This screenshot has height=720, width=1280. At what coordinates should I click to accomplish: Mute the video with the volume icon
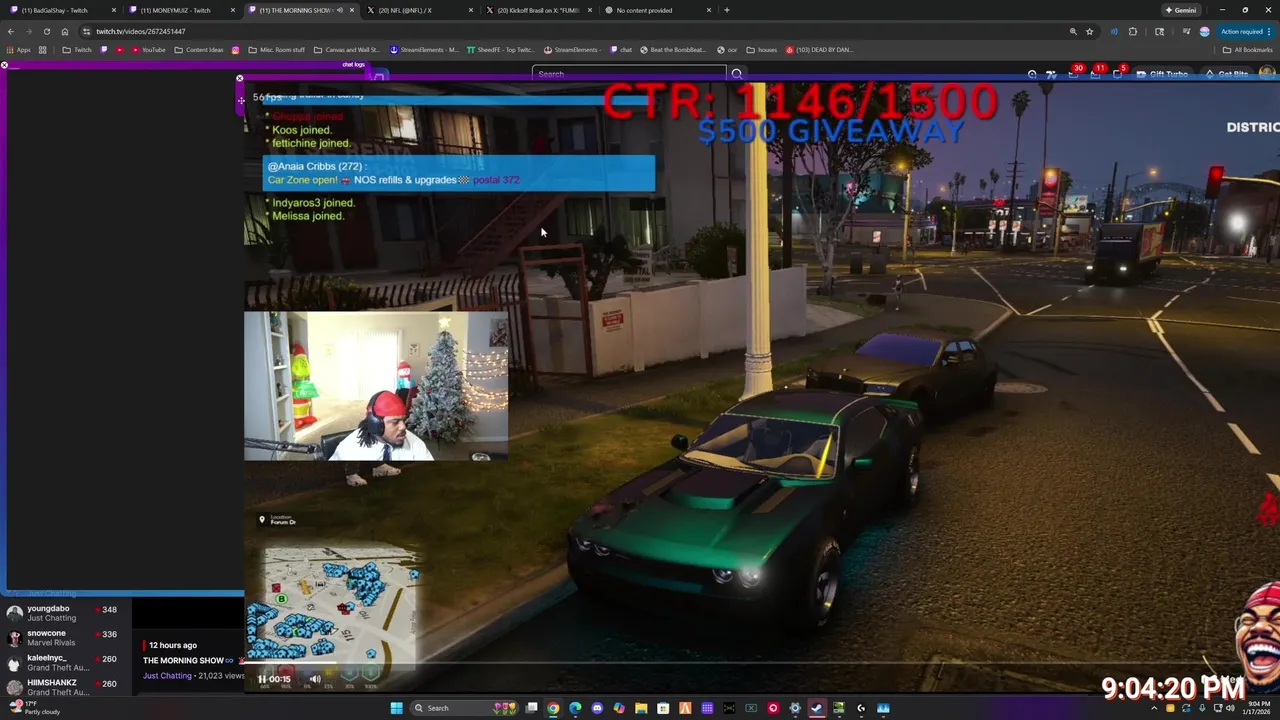[315, 679]
